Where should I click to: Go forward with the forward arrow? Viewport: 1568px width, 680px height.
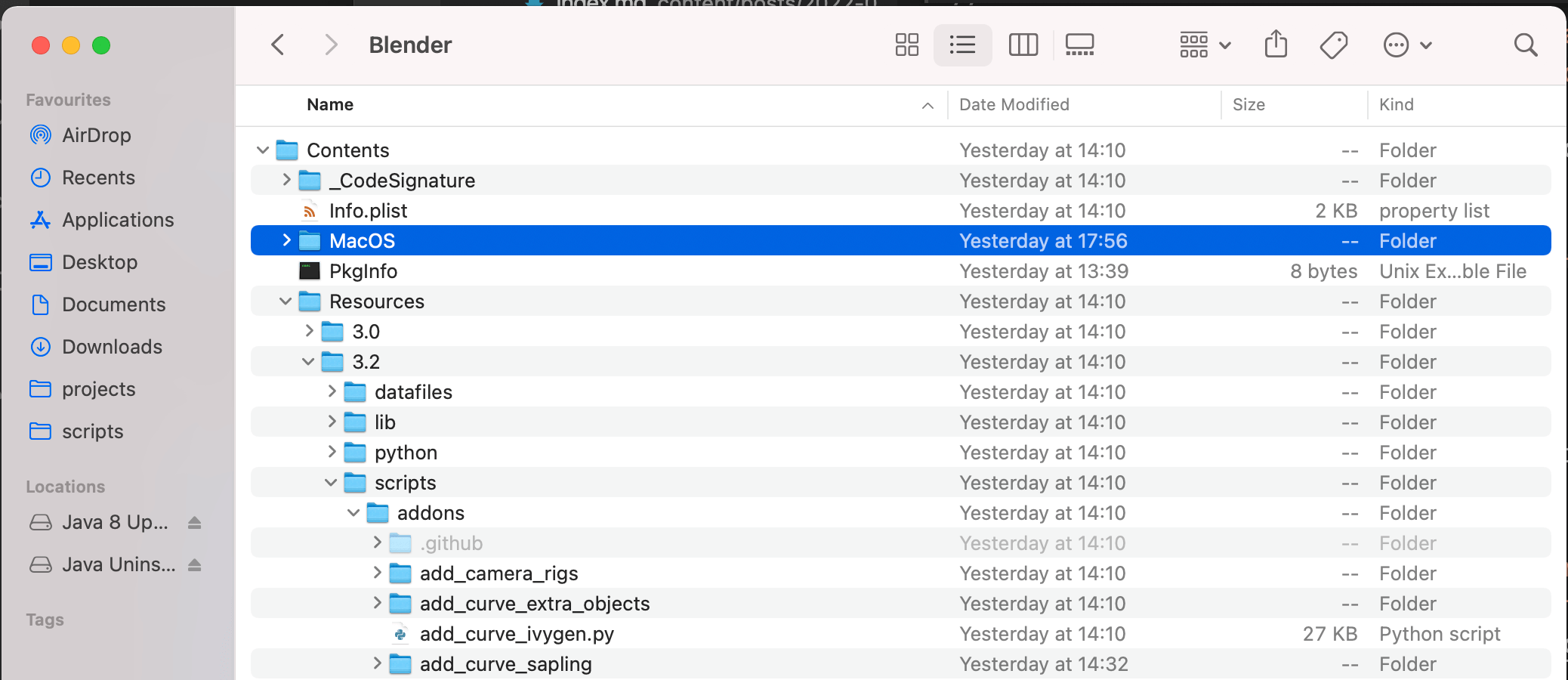point(330,45)
